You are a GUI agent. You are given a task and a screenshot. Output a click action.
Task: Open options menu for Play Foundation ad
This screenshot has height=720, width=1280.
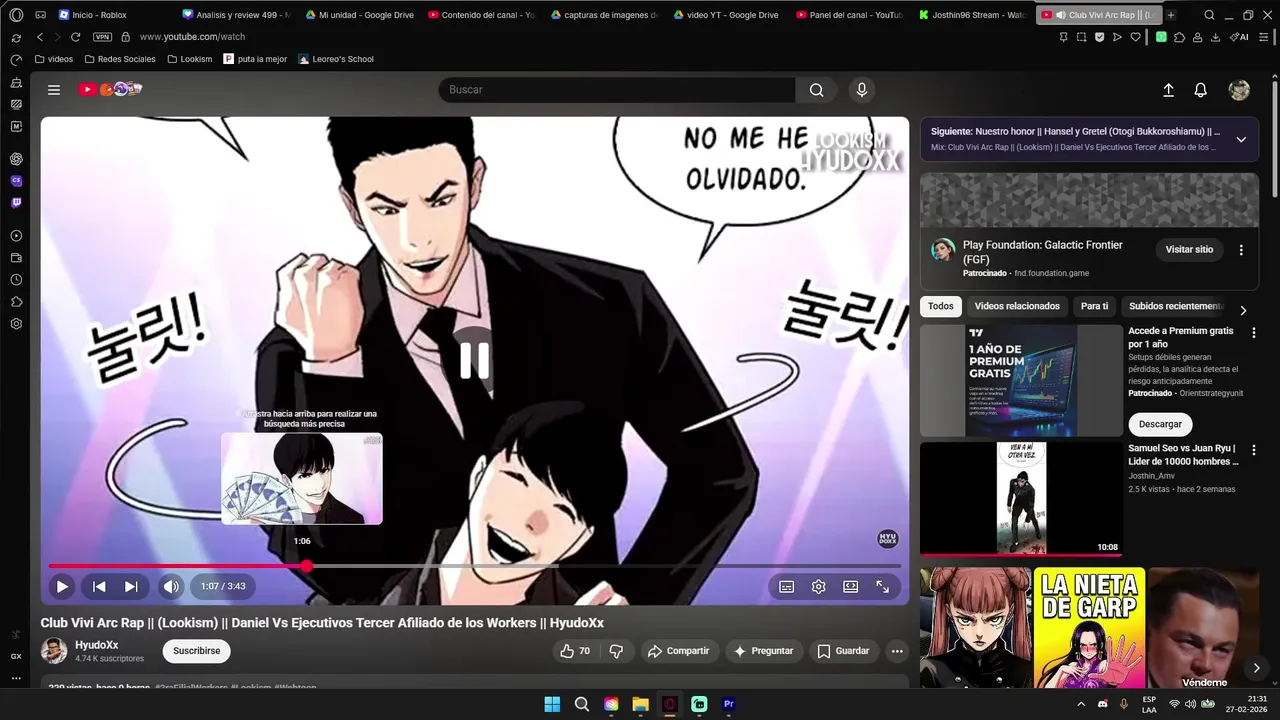[1241, 250]
